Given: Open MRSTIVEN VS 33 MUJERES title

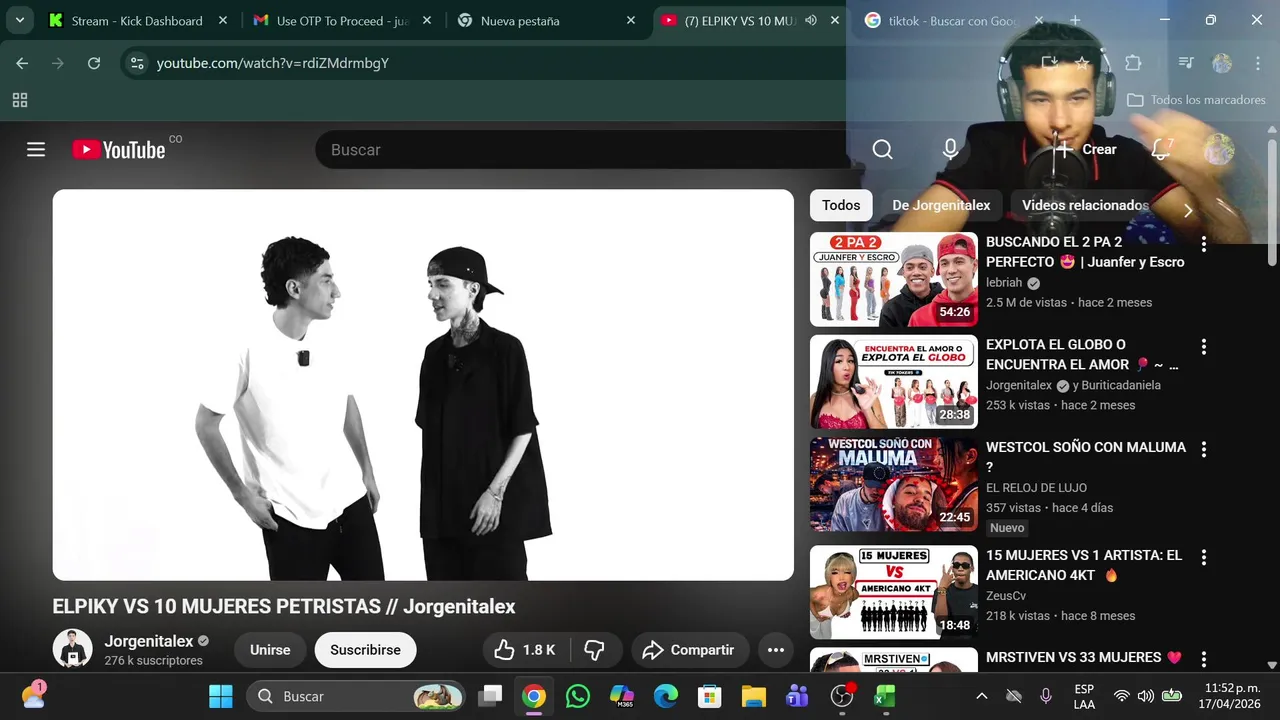Looking at the screenshot, I should pos(1084,657).
